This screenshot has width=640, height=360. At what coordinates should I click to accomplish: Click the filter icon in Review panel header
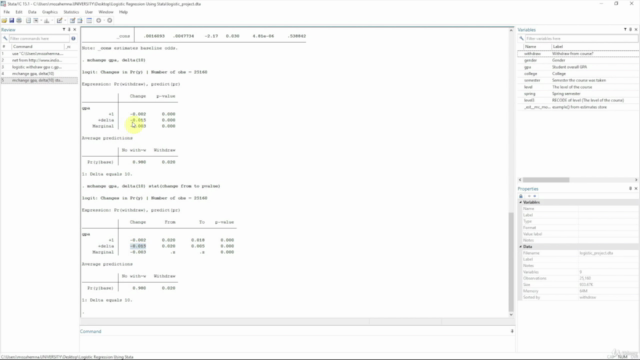coord(64,29)
